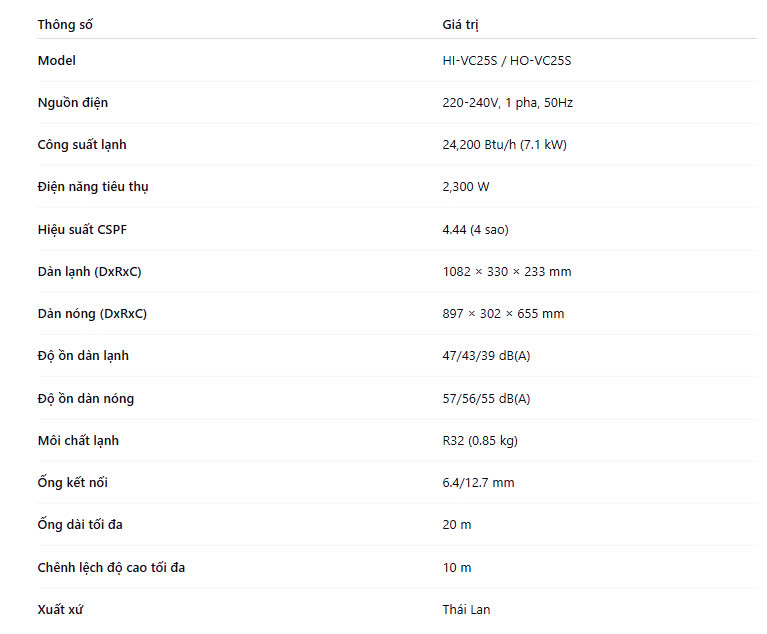Click the "Điện năng tiêu thụ" label
This screenshot has width=767, height=634.
pos(93,187)
